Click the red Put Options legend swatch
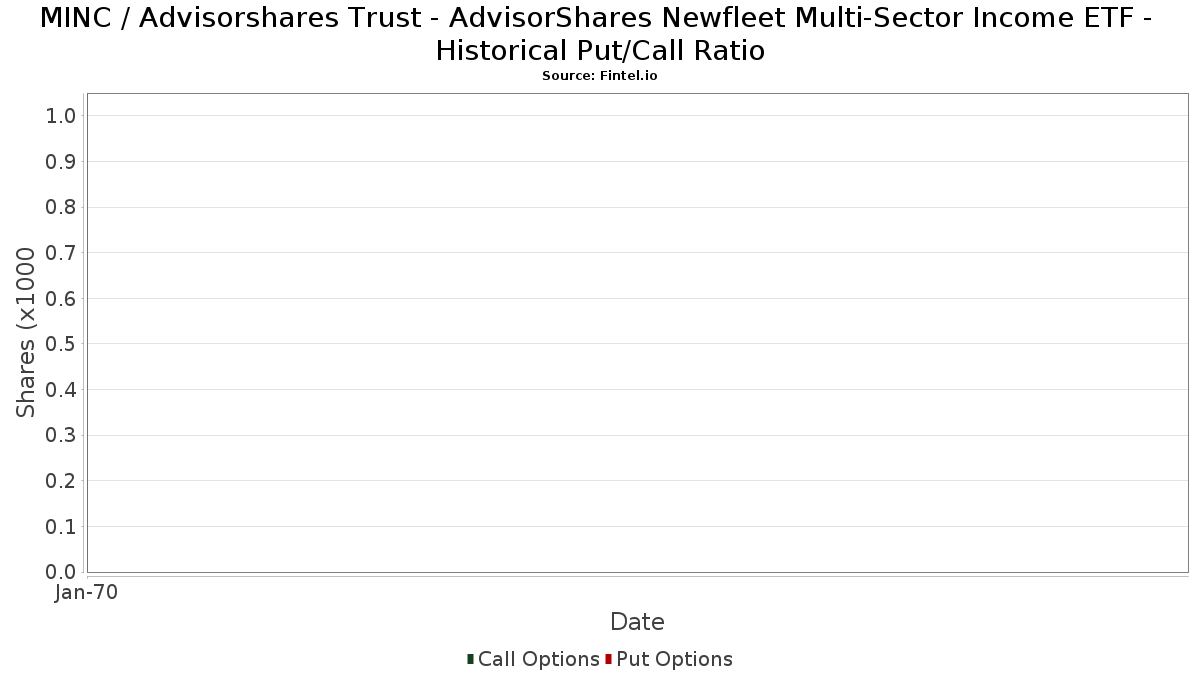The height and width of the screenshot is (675, 1200). (608, 659)
